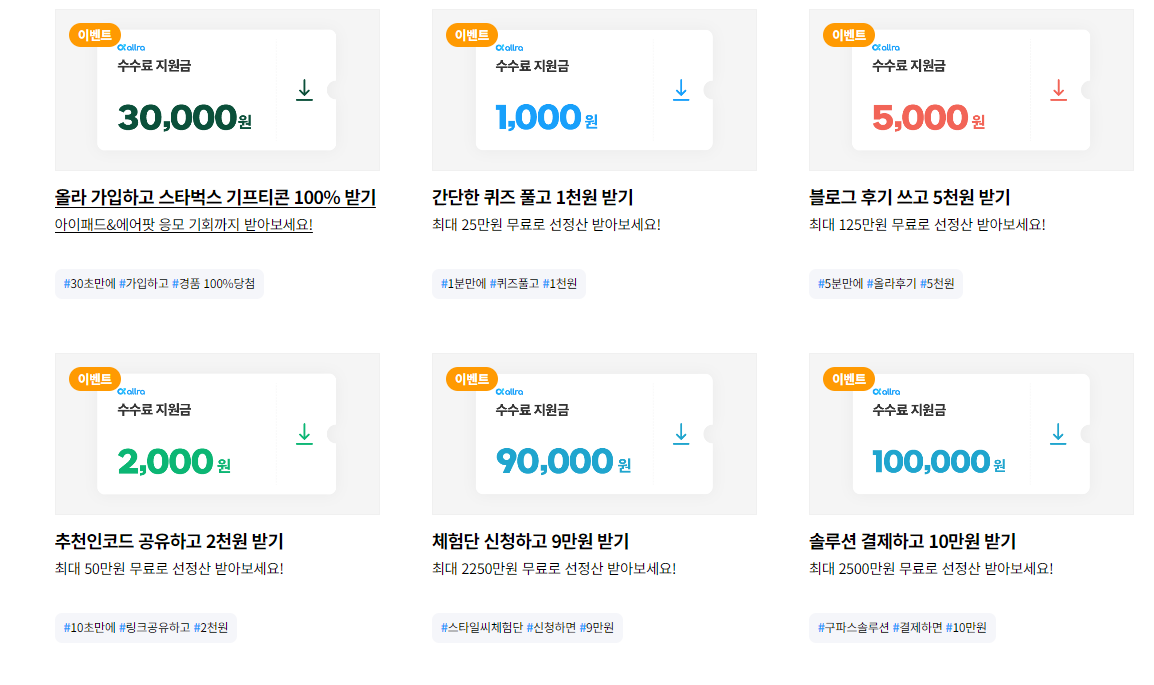1154x685 pixels.
Task: Click hashtag chip #1분만에 #퀴즈풀고 #1천원
Action: coord(509,284)
